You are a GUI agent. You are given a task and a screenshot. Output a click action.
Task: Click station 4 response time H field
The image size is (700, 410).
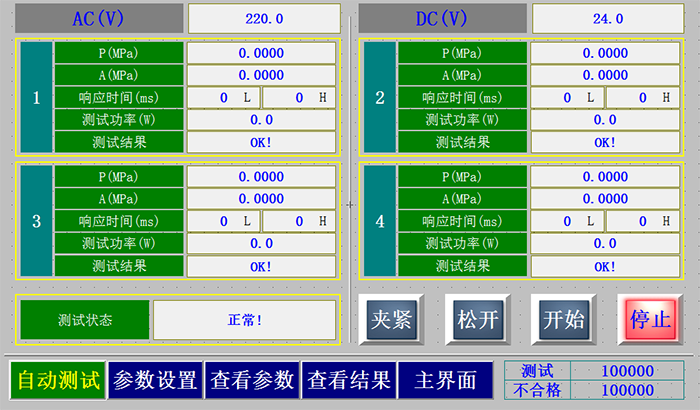[x=643, y=221]
